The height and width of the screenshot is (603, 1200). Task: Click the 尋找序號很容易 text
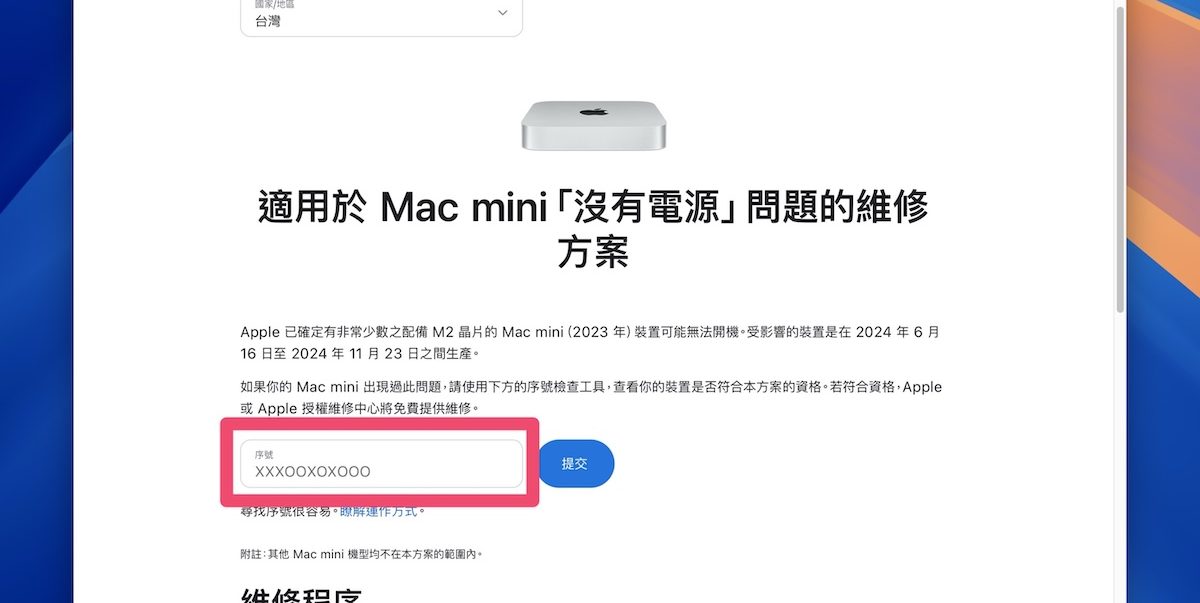pyautogui.click(x=289, y=511)
